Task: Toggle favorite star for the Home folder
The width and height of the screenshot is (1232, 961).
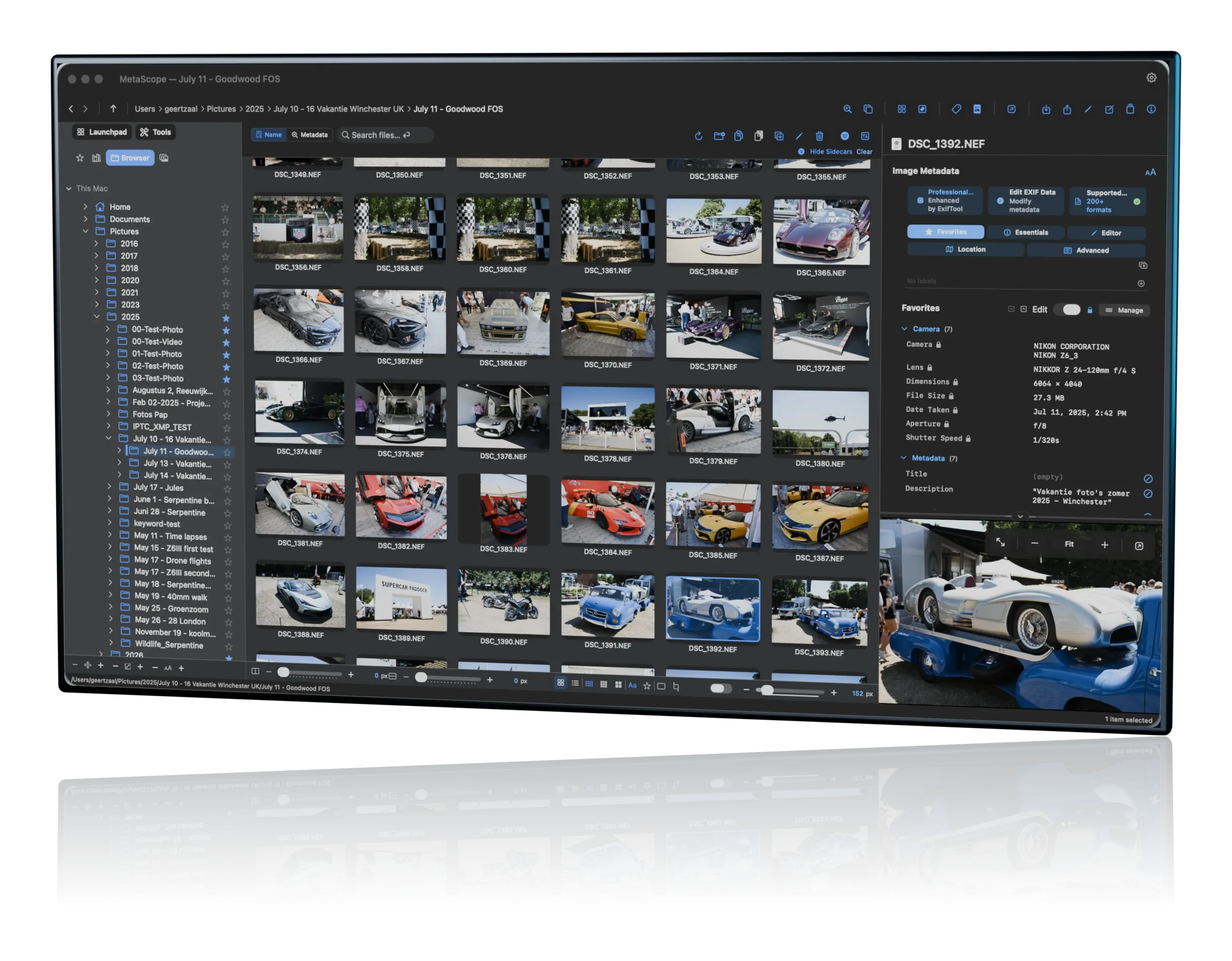Action: click(224, 208)
